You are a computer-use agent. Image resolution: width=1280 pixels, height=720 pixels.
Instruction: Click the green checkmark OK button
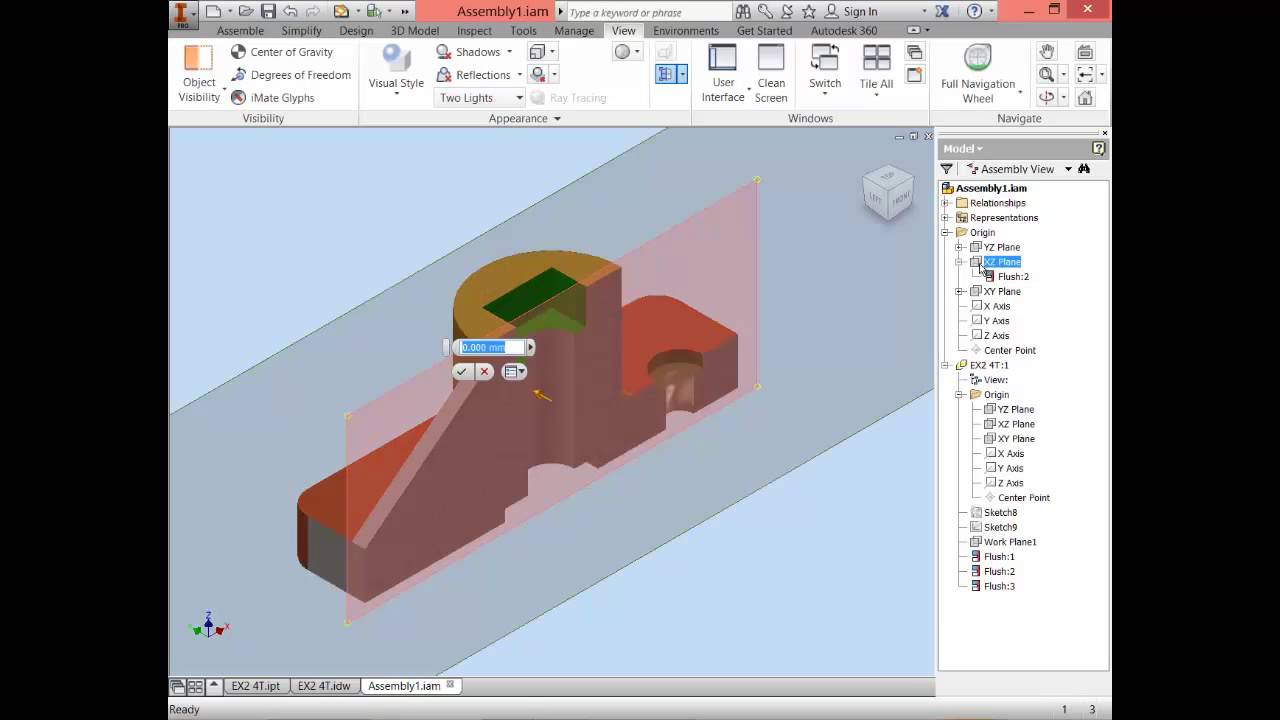pos(461,371)
